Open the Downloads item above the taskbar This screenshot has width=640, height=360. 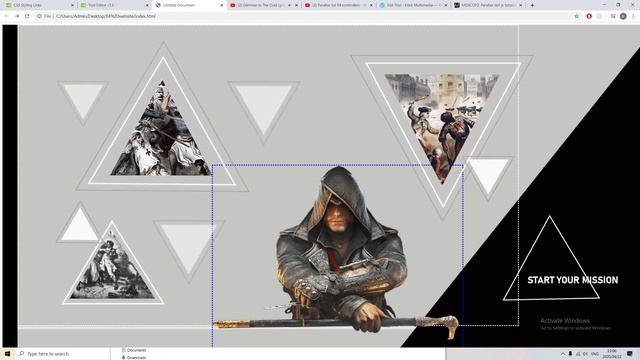134,358
